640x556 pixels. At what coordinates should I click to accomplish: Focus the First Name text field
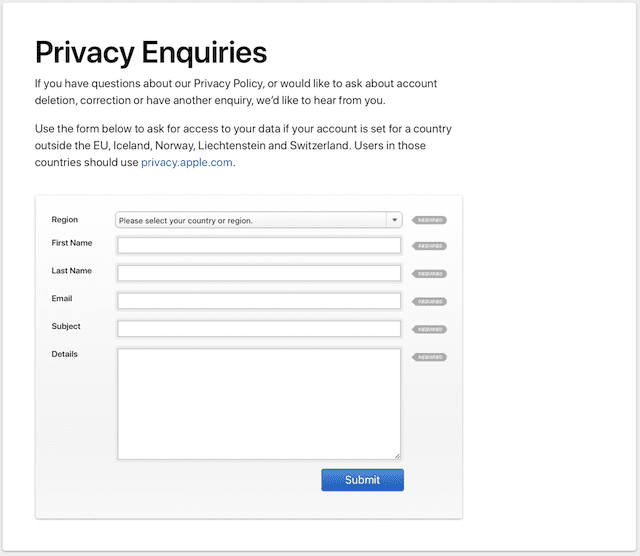(259, 246)
